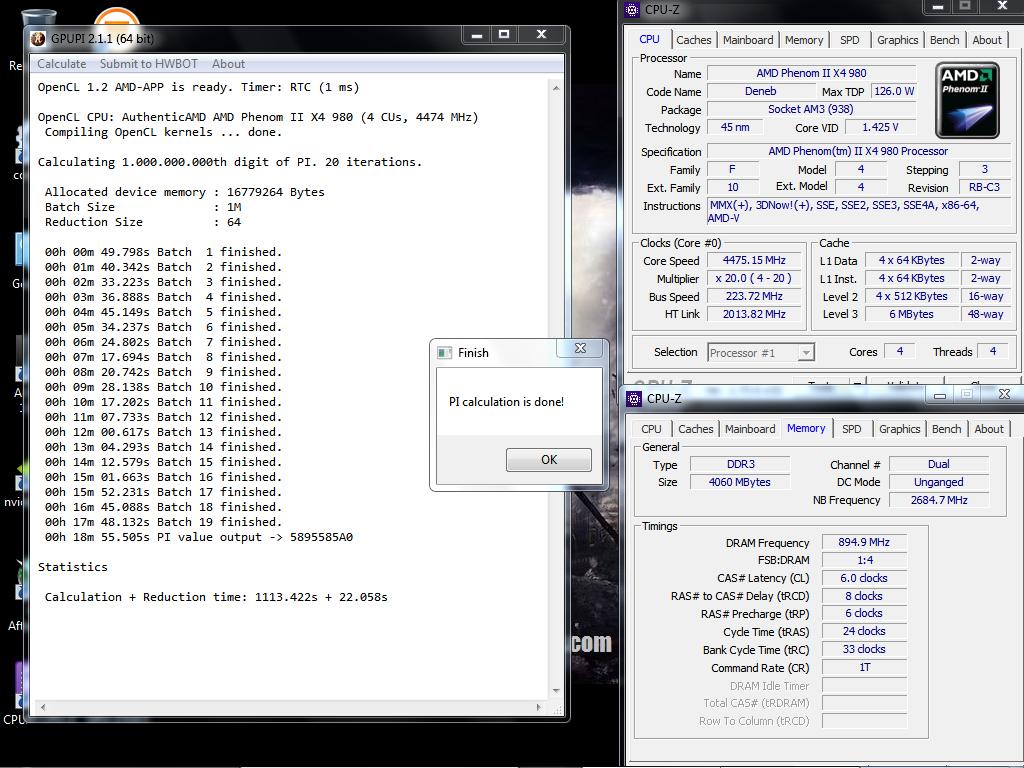This screenshot has height=768, width=1024.
Task: Click the GPUPI window title icon
Action: pos(38,39)
